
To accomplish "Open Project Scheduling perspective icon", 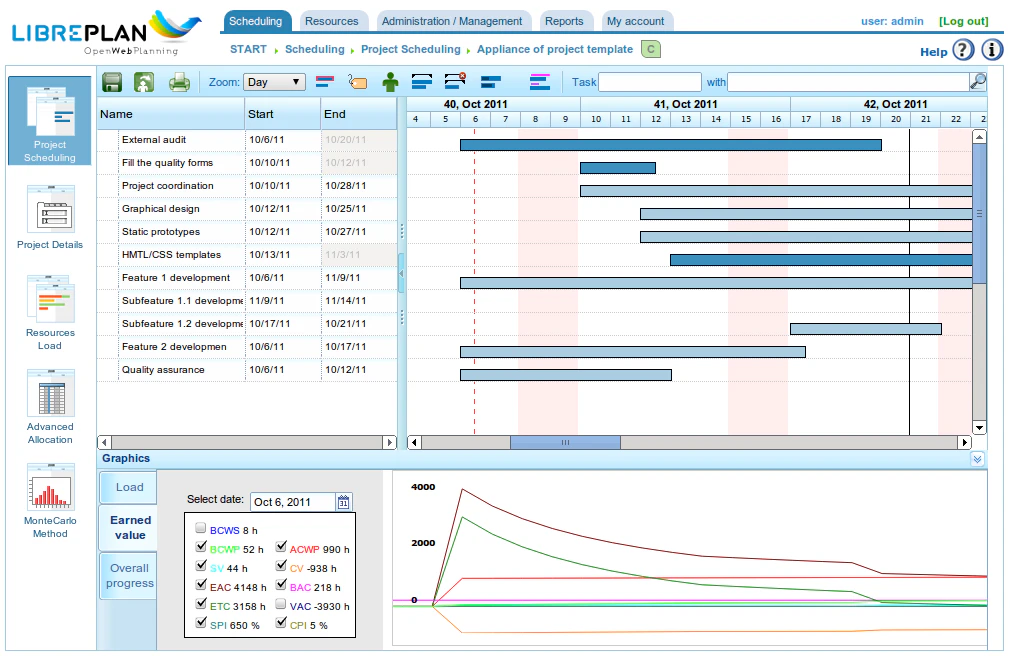I will (x=50, y=121).
